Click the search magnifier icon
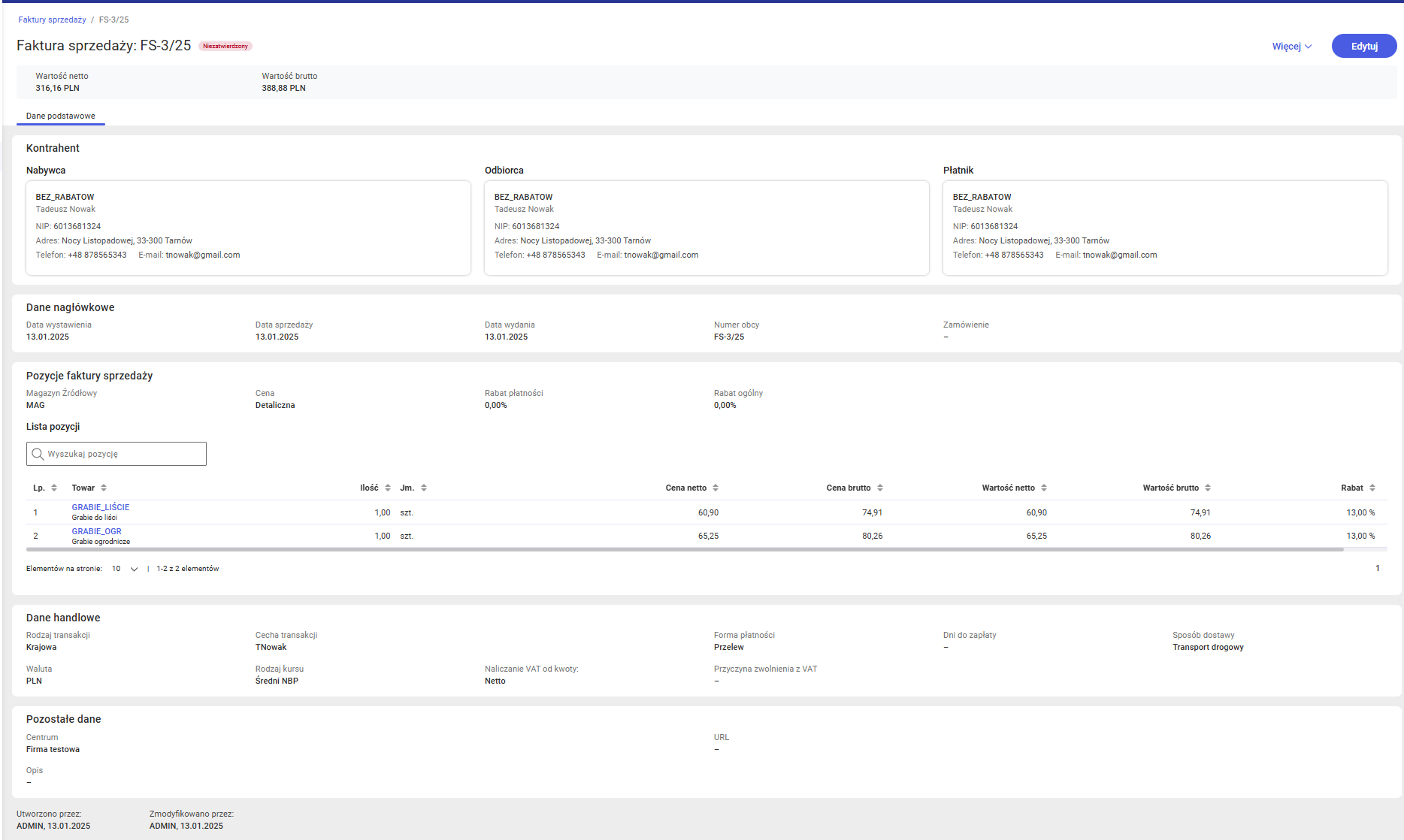This screenshot has width=1404, height=840. pyautogui.click(x=38, y=454)
